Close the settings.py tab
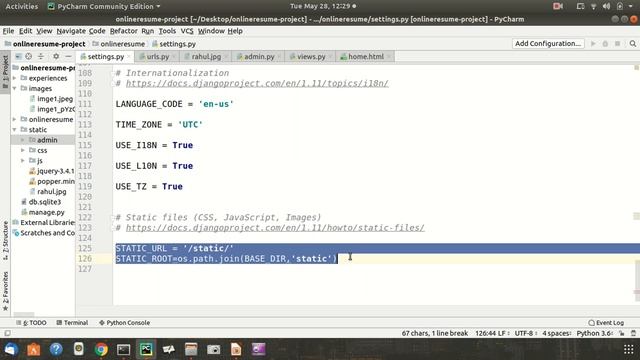 coord(129,57)
